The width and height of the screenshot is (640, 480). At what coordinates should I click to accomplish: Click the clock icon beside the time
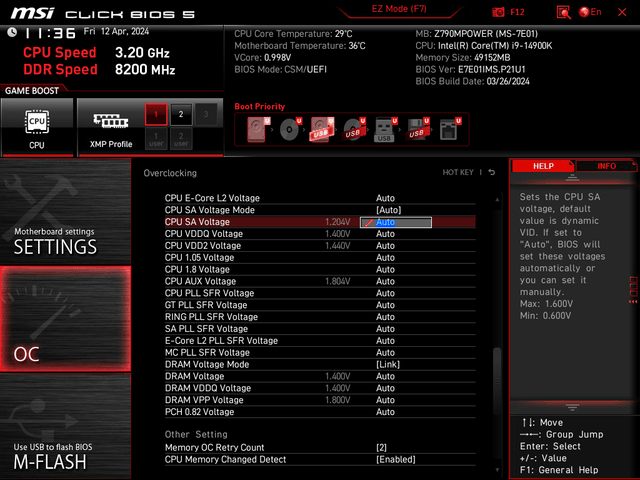(x=12, y=32)
